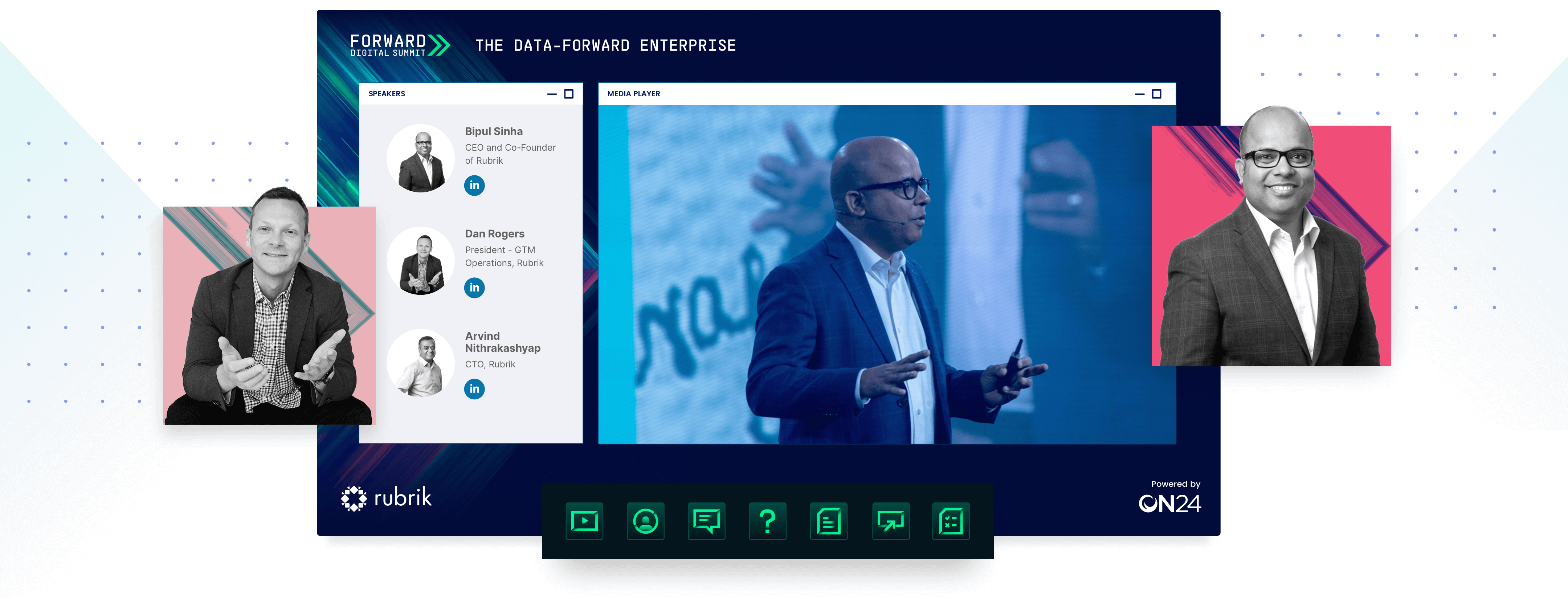
Task: Open the media player icon in the toolbar
Action: coord(584,521)
